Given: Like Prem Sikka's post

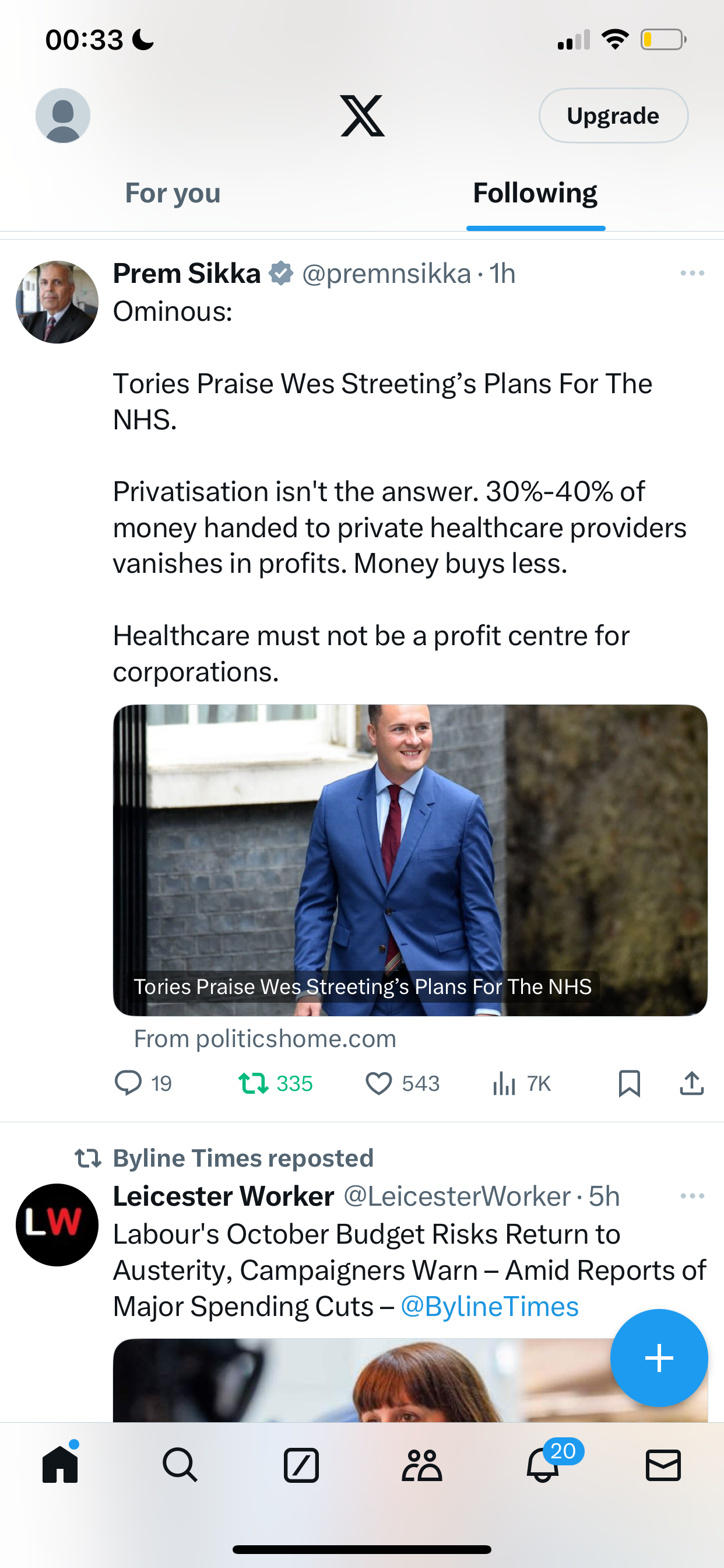Looking at the screenshot, I should pyautogui.click(x=402, y=1083).
